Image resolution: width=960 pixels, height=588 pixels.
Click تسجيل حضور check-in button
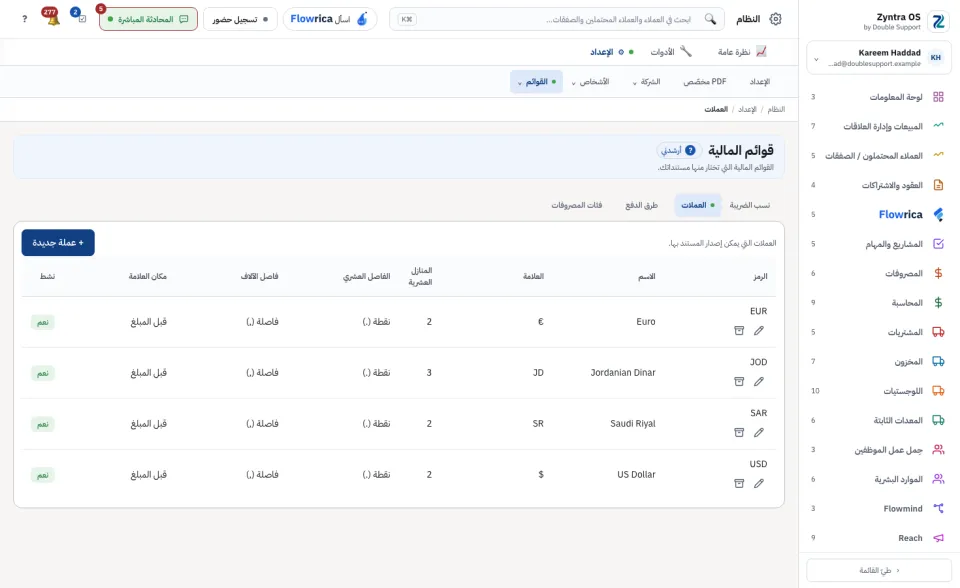pyautogui.click(x=240, y=19)
